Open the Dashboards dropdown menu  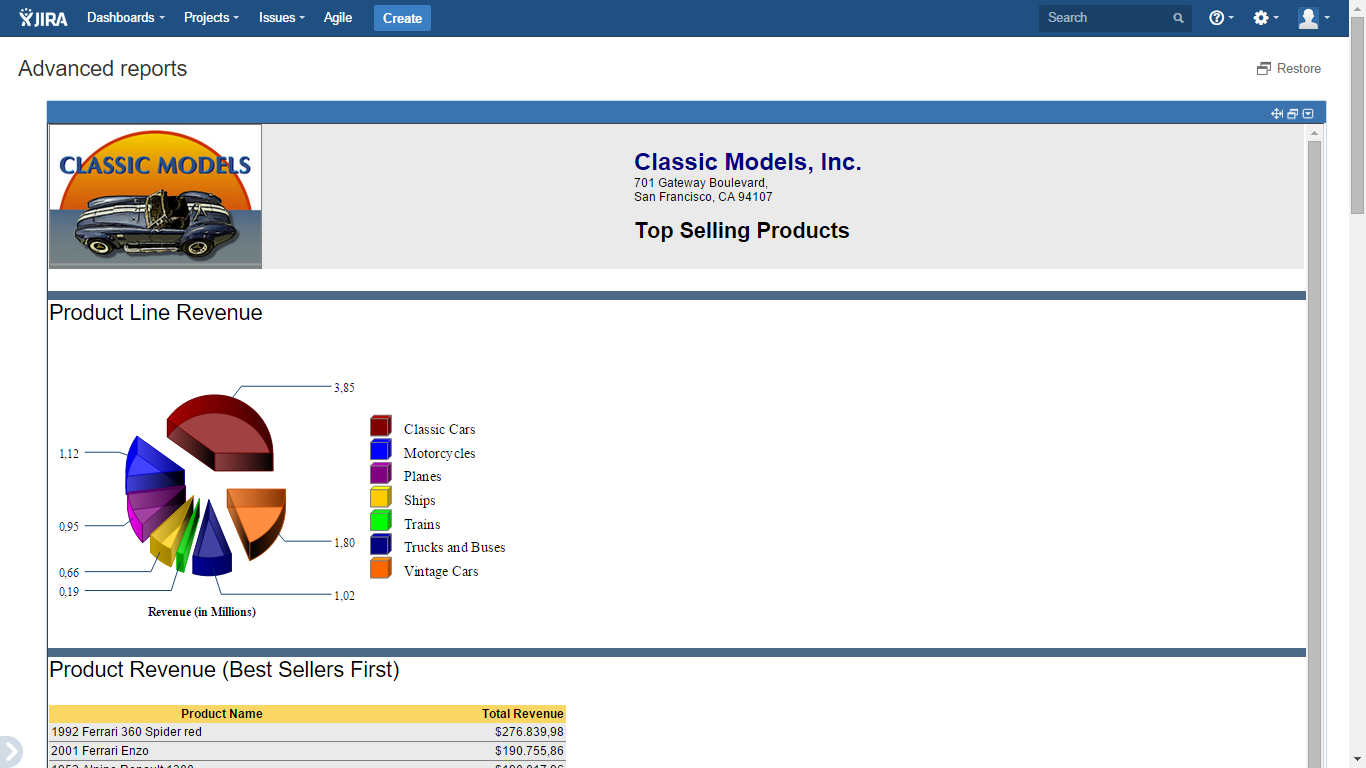click(126, 18)
